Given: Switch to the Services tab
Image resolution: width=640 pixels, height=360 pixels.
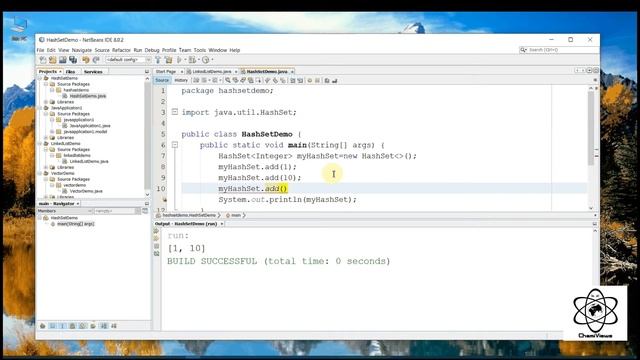Looking at the screenshot, I should tap(93, 71).
